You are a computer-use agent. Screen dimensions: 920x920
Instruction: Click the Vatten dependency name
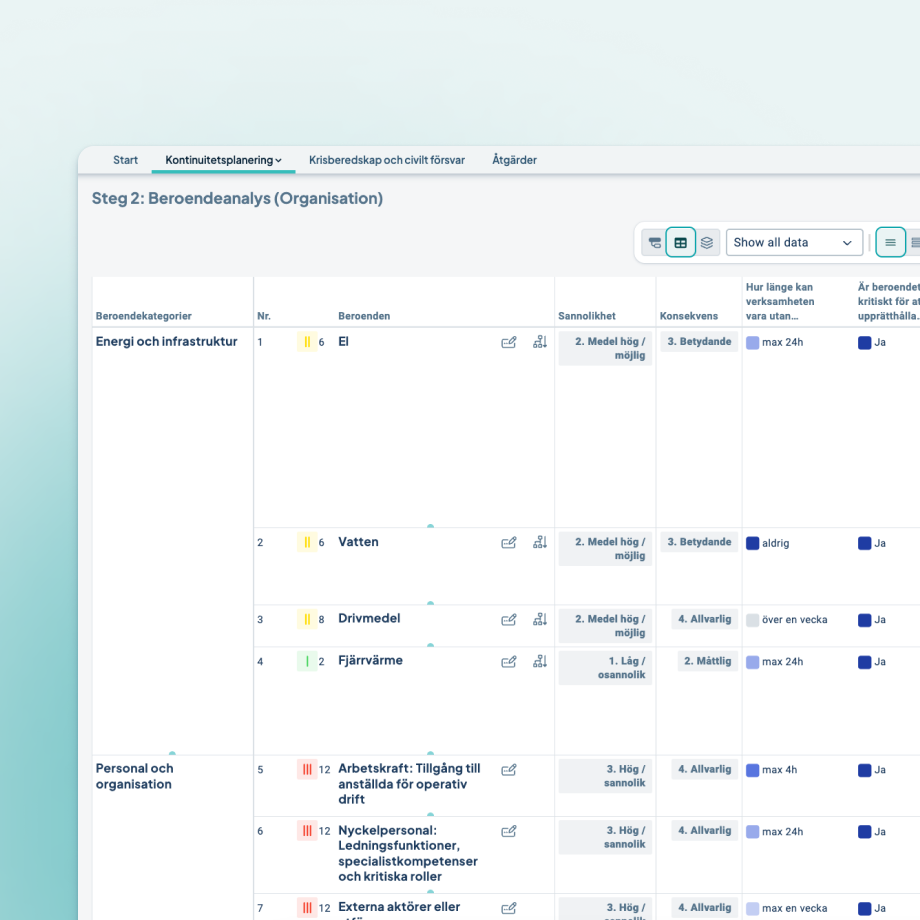click(x=358, y=542)
